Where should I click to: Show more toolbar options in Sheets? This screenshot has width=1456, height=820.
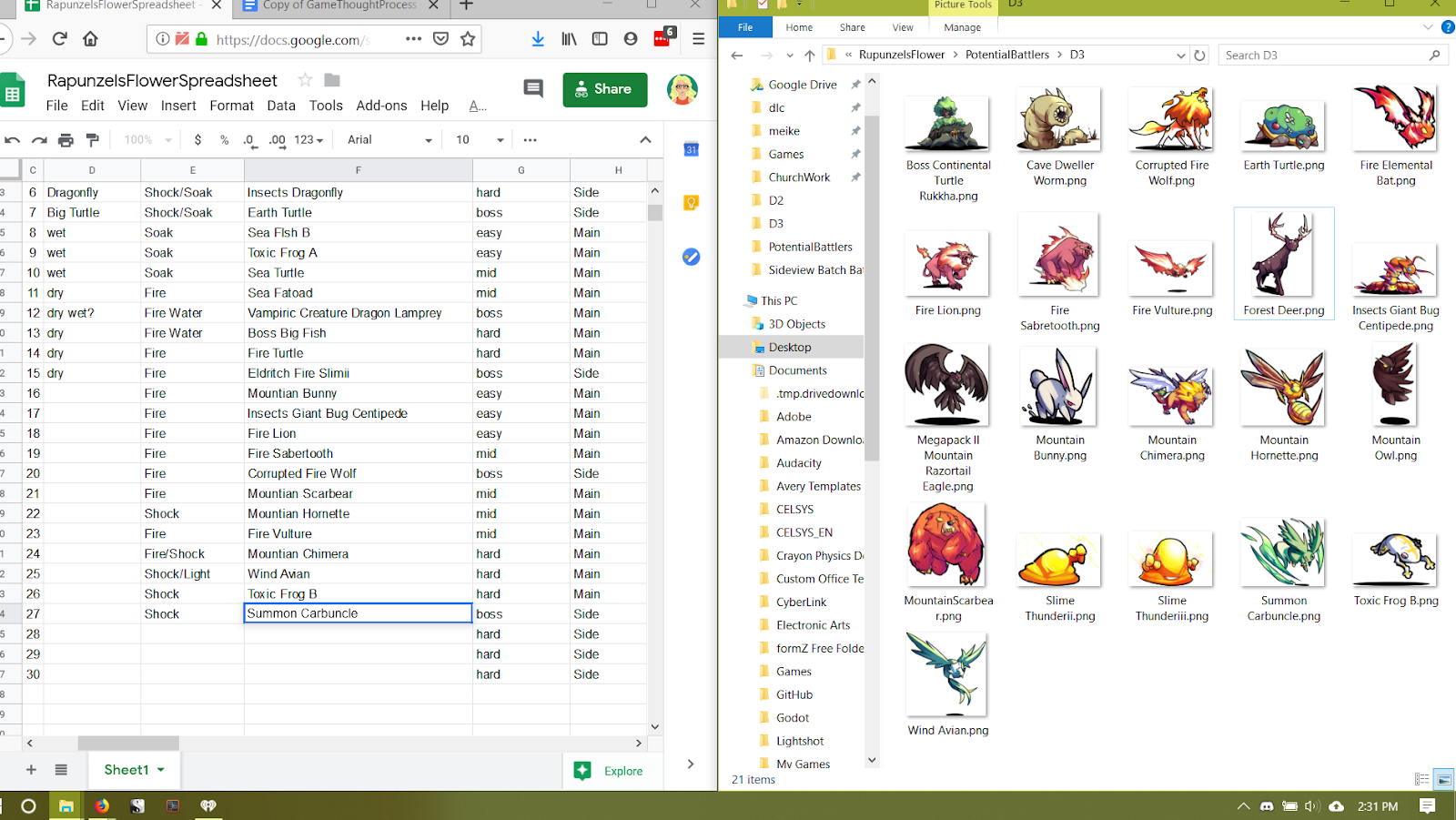(x=531, y=140)
